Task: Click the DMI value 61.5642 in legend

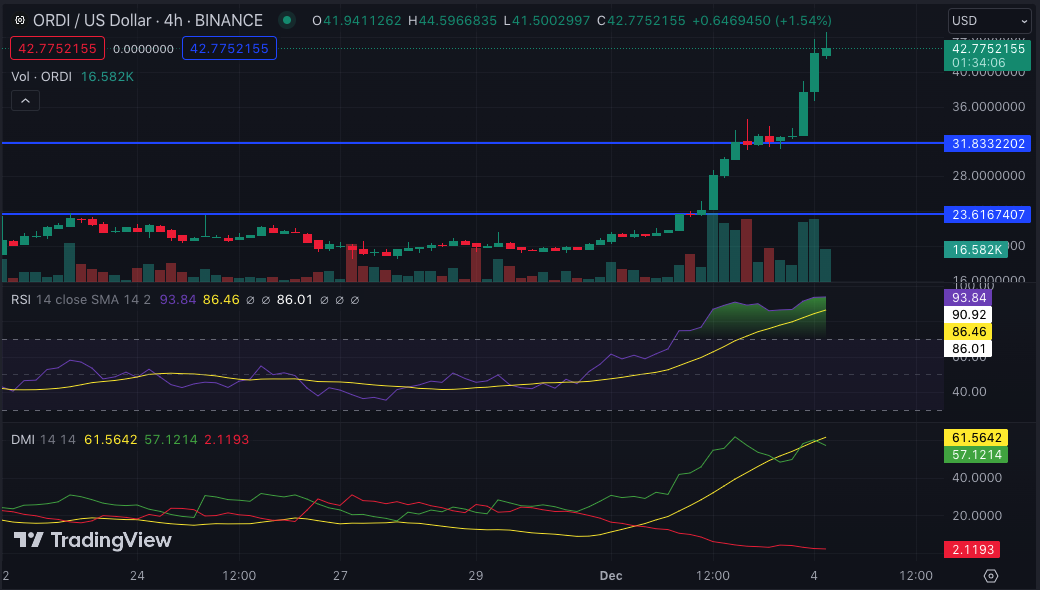Action: (x=111, y=440)
